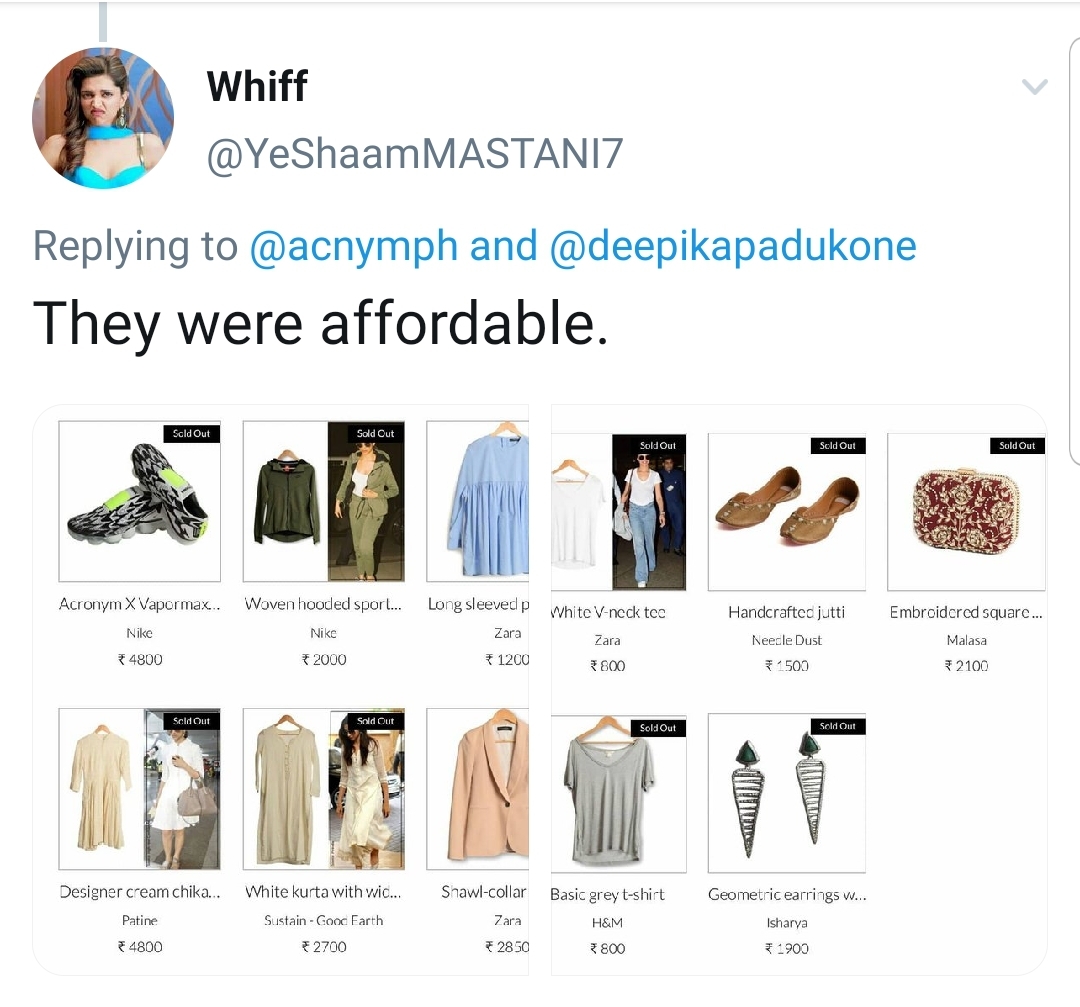View the Long sleeved blue Zara top image
The height and width of the screenshot is (1007, 1080).
pyautogui.click(x=477, y=501)
